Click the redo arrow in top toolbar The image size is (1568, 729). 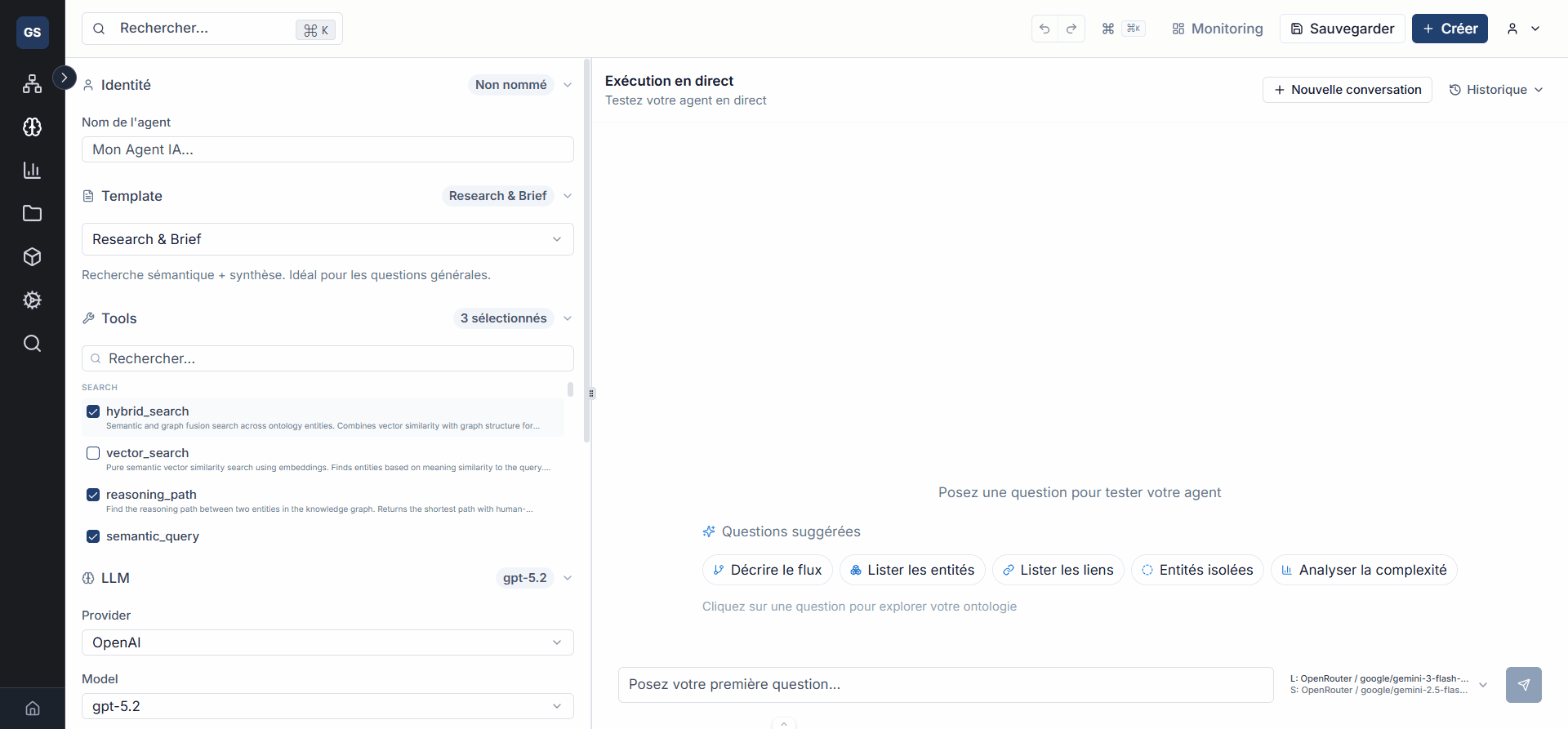pos(1071,29)
